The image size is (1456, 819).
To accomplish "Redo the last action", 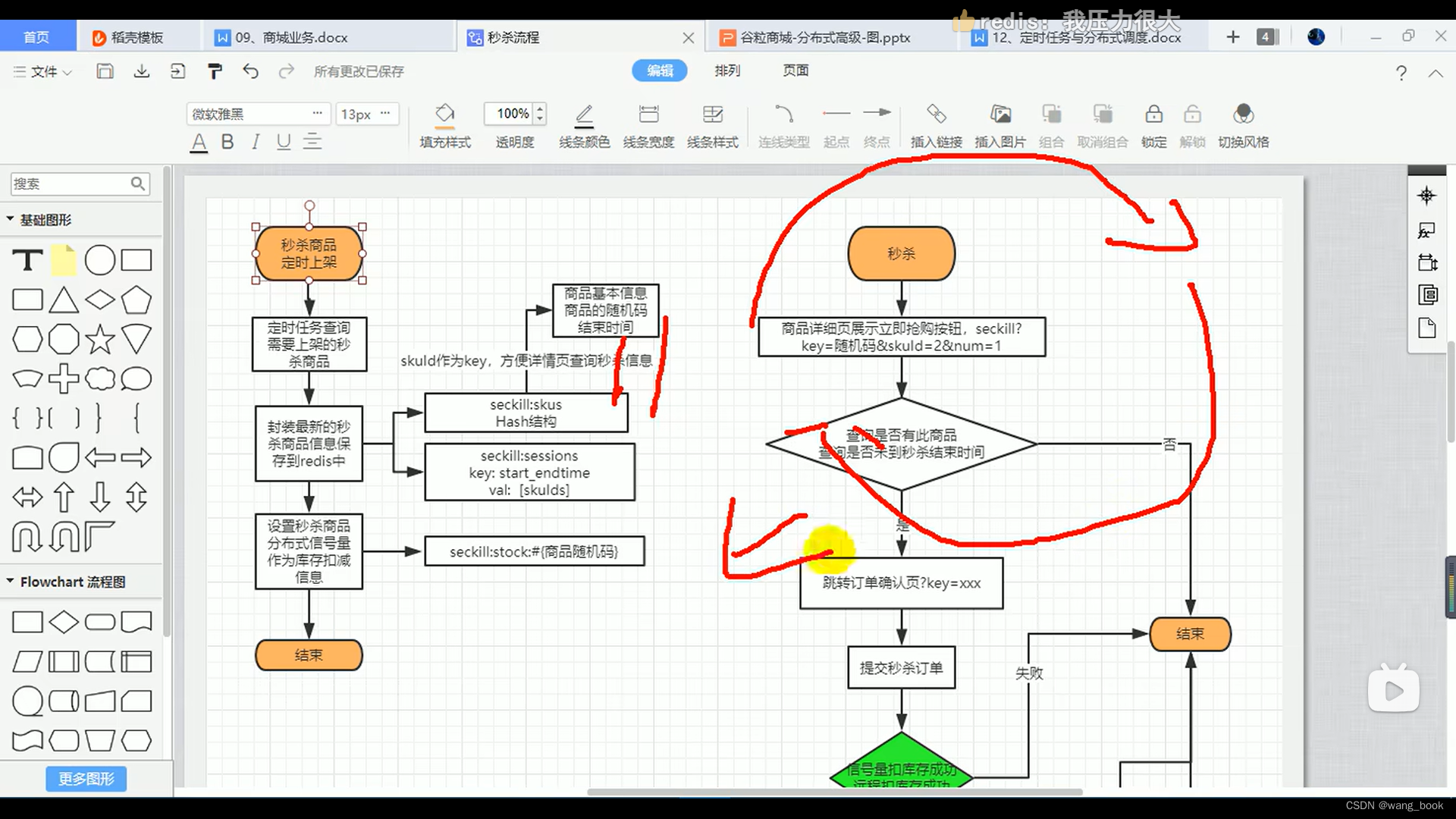I will pyautogui.click(x=286, y=71).
